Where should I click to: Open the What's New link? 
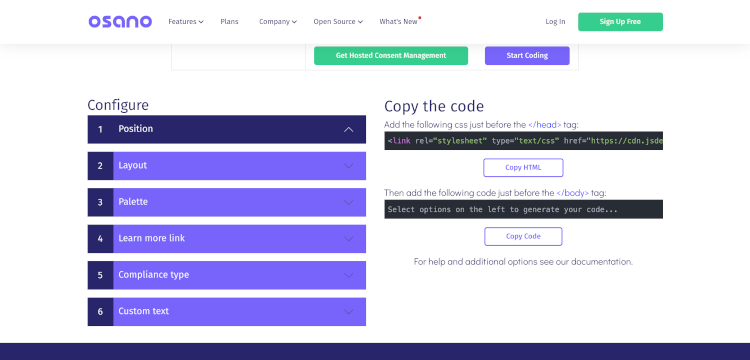[x=399, y=22]
